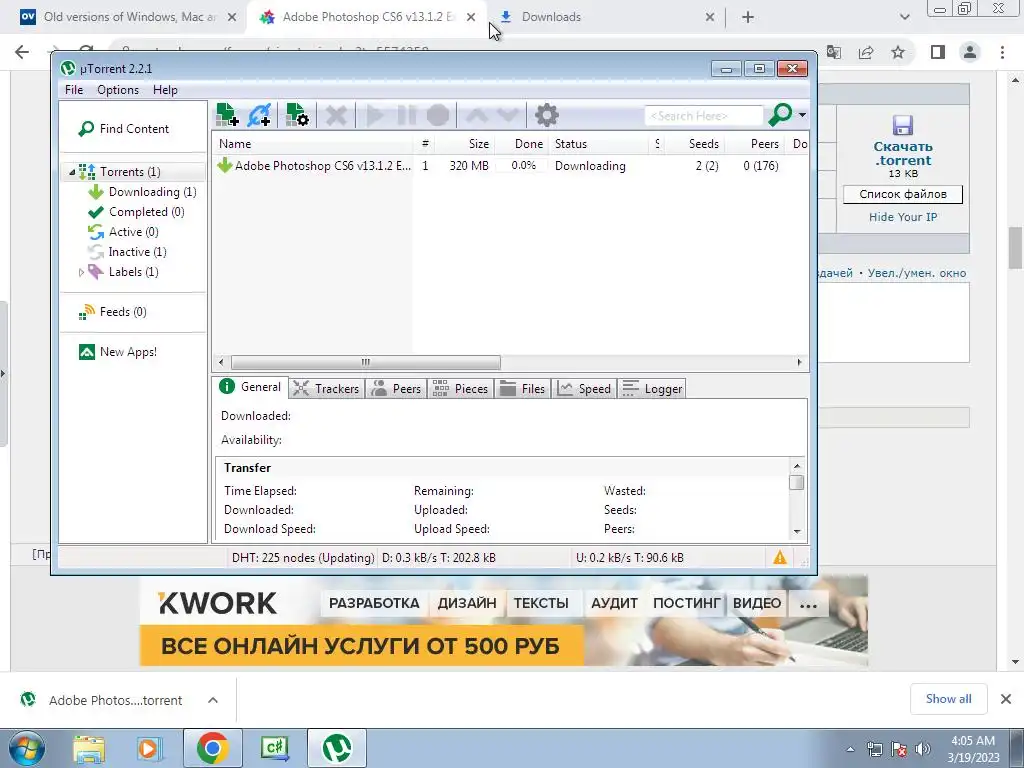The width and height of the screenshot is (1024, 768).
Task: Sort the list by Peers column
Action: point(754,144)
